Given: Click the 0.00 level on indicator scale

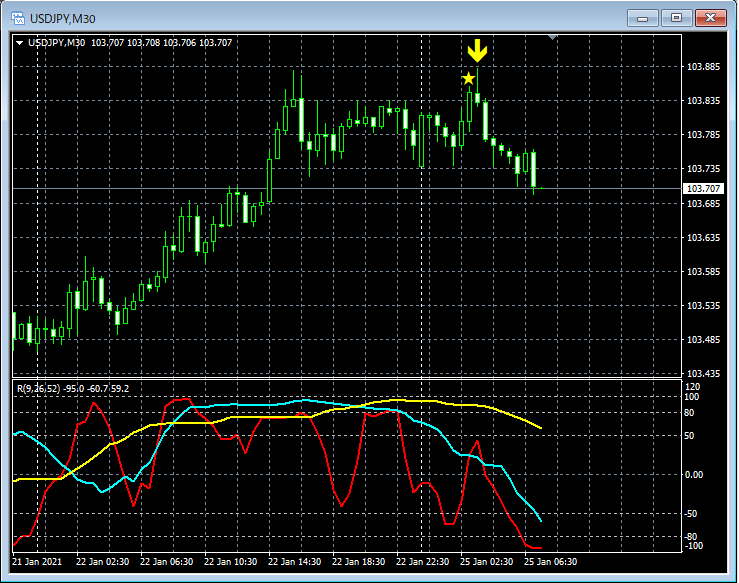Looking at the screenshot, I should (x=694, y=475).
